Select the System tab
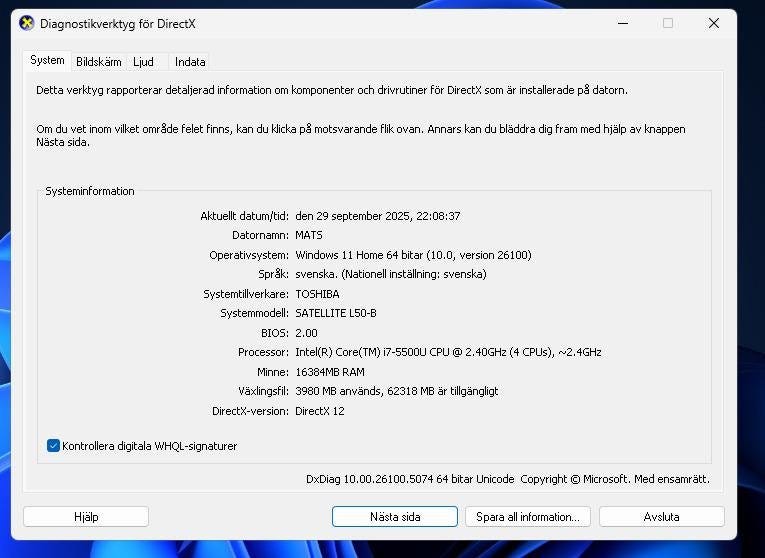This screenshot has height=558, width=765. [x=47, y=60]
